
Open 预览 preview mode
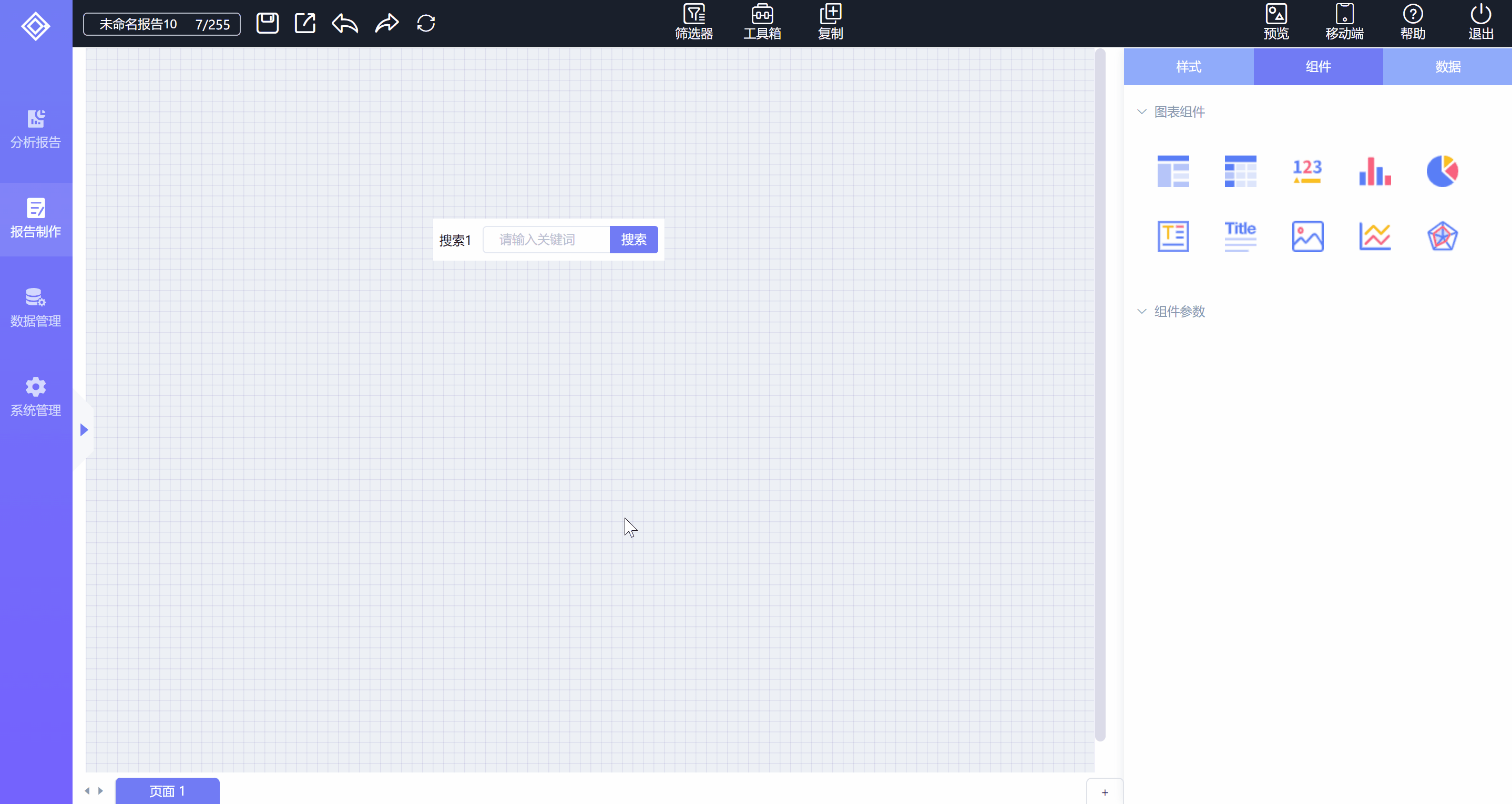[x=1276, y=22]
